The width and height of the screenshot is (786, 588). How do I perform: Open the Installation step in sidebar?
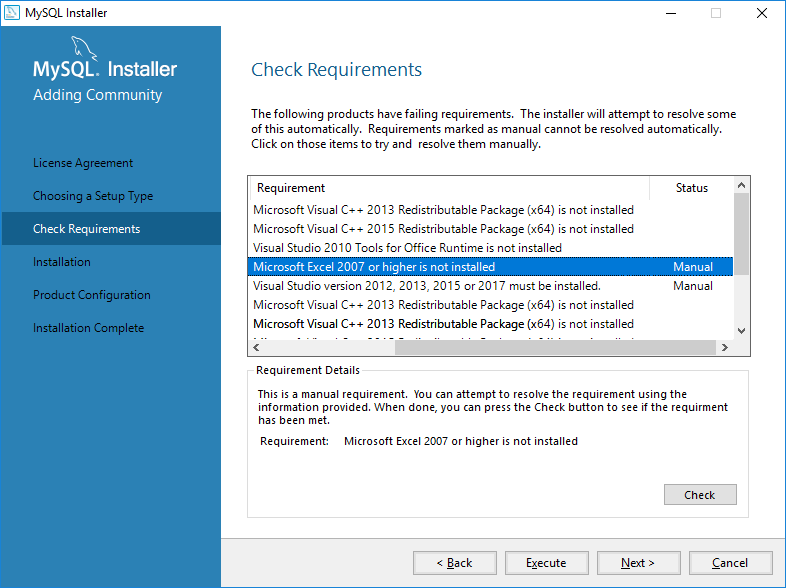click(62, 262)
